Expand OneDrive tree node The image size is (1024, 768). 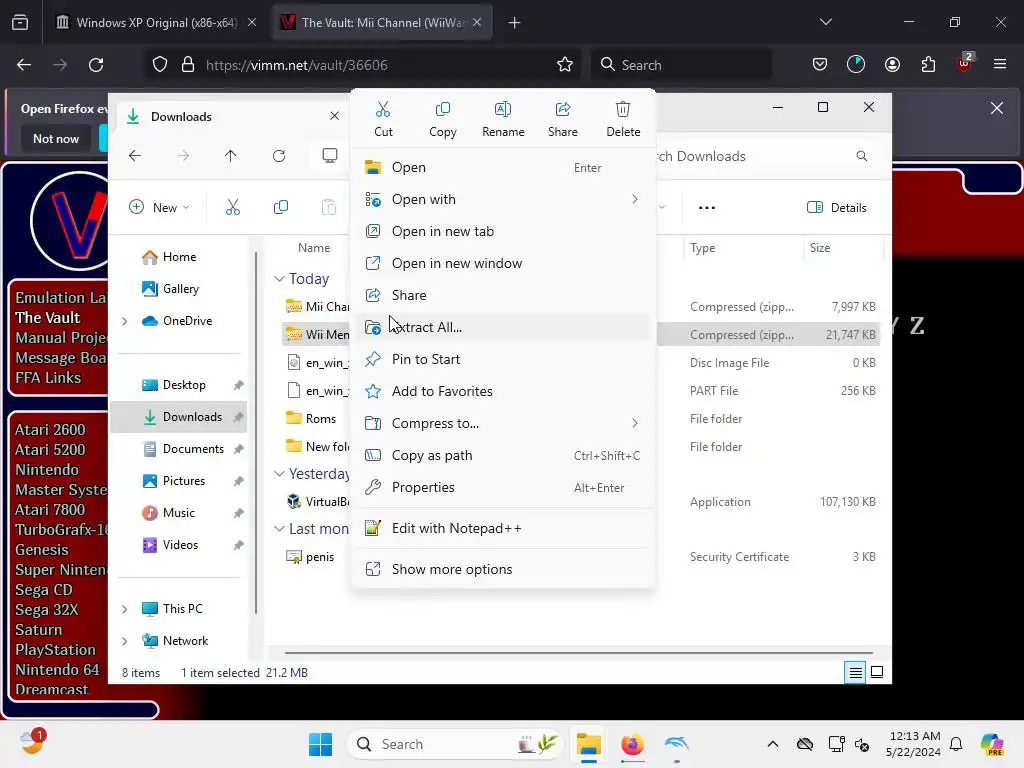pyautogui.click(x=124, y=321)
